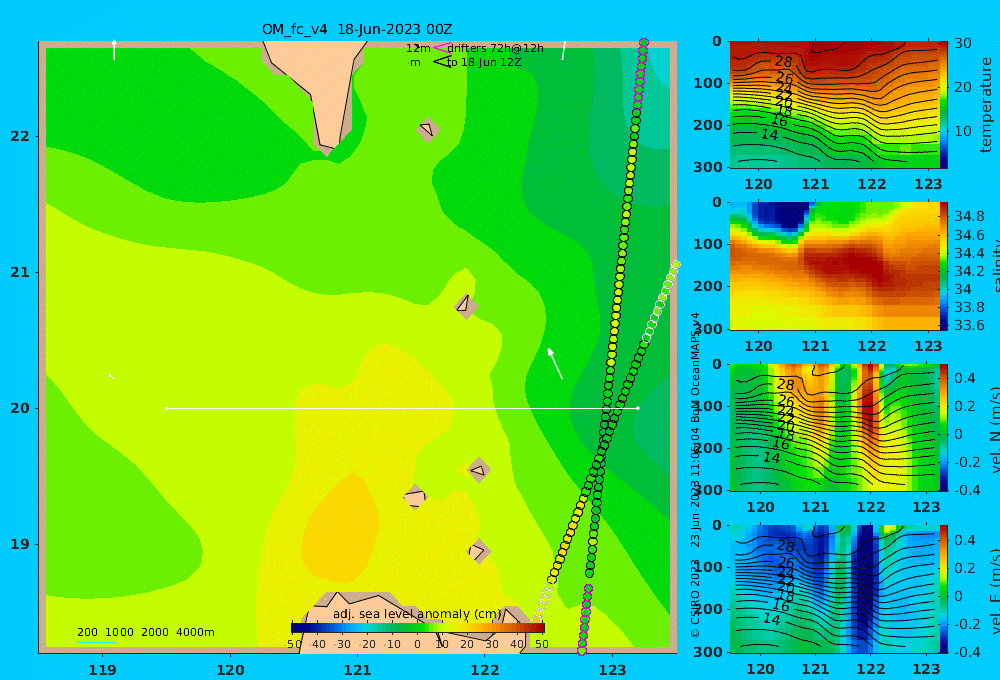Click the 'vel. N (m/s)' axis label
This screenshot has height=680, width=1000.
[994, 429]
